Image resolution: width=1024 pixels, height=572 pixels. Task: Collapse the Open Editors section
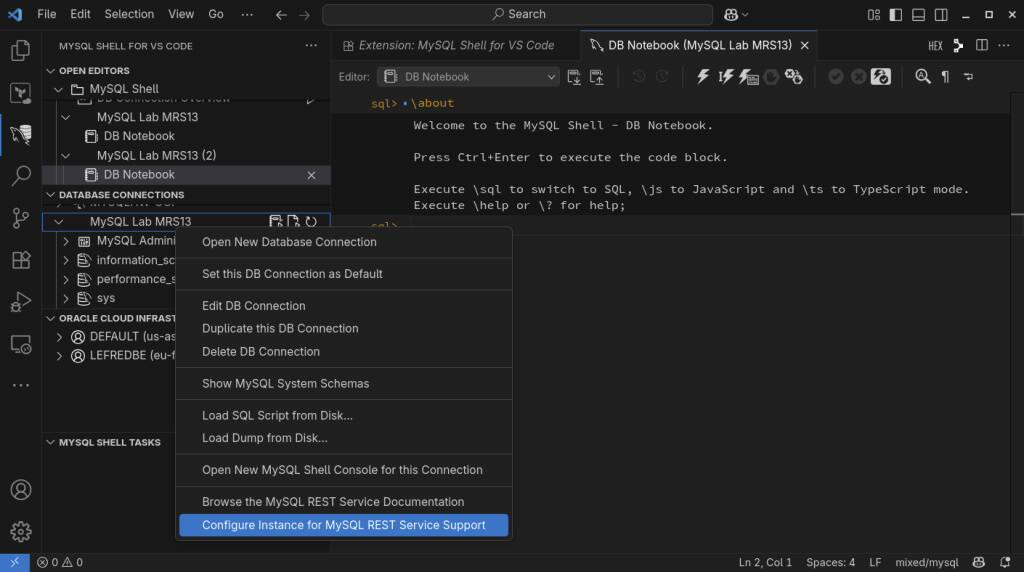point(50,71)
